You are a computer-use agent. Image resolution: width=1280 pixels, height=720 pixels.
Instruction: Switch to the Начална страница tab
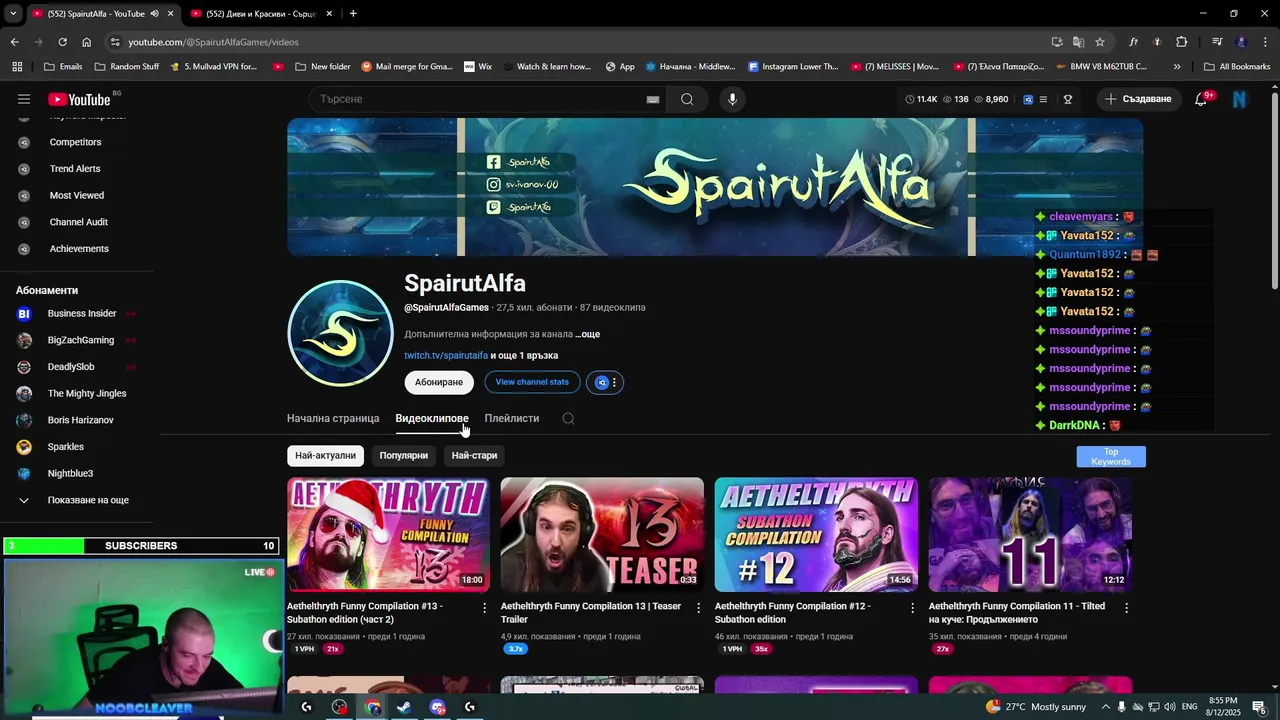tap(333, 419)
